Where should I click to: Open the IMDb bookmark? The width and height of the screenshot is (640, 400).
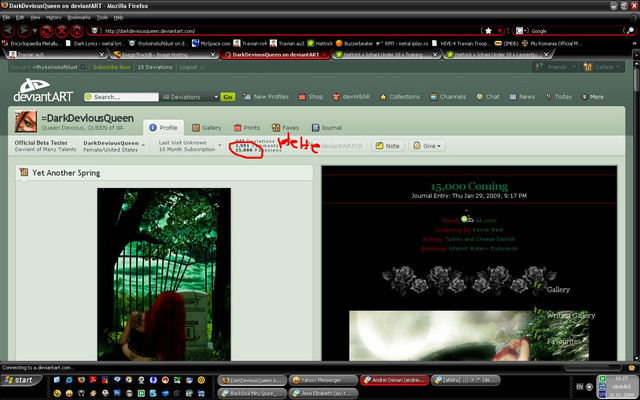(x=506, y=43)
